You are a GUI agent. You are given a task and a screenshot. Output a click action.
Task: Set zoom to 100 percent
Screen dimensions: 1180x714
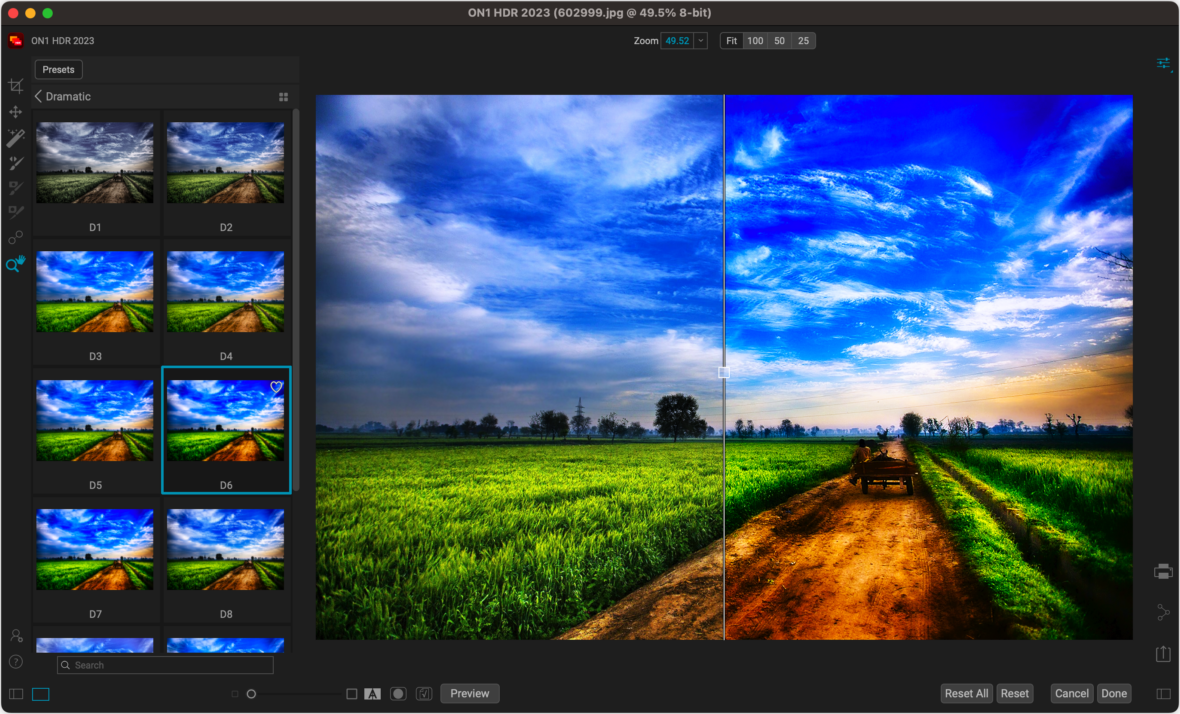755,41
